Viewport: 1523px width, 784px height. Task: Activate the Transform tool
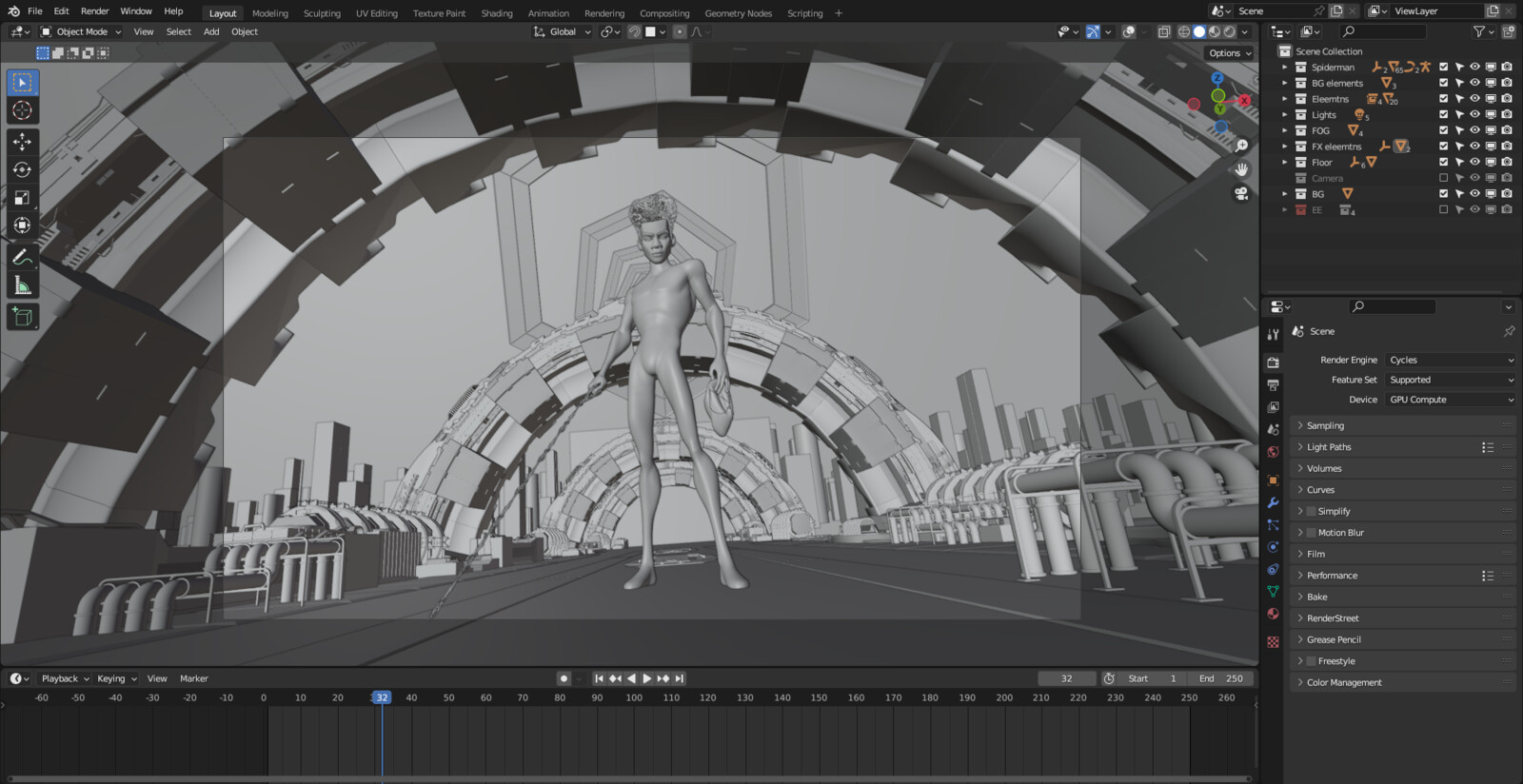pyautogui.click(x=22, y=225)
